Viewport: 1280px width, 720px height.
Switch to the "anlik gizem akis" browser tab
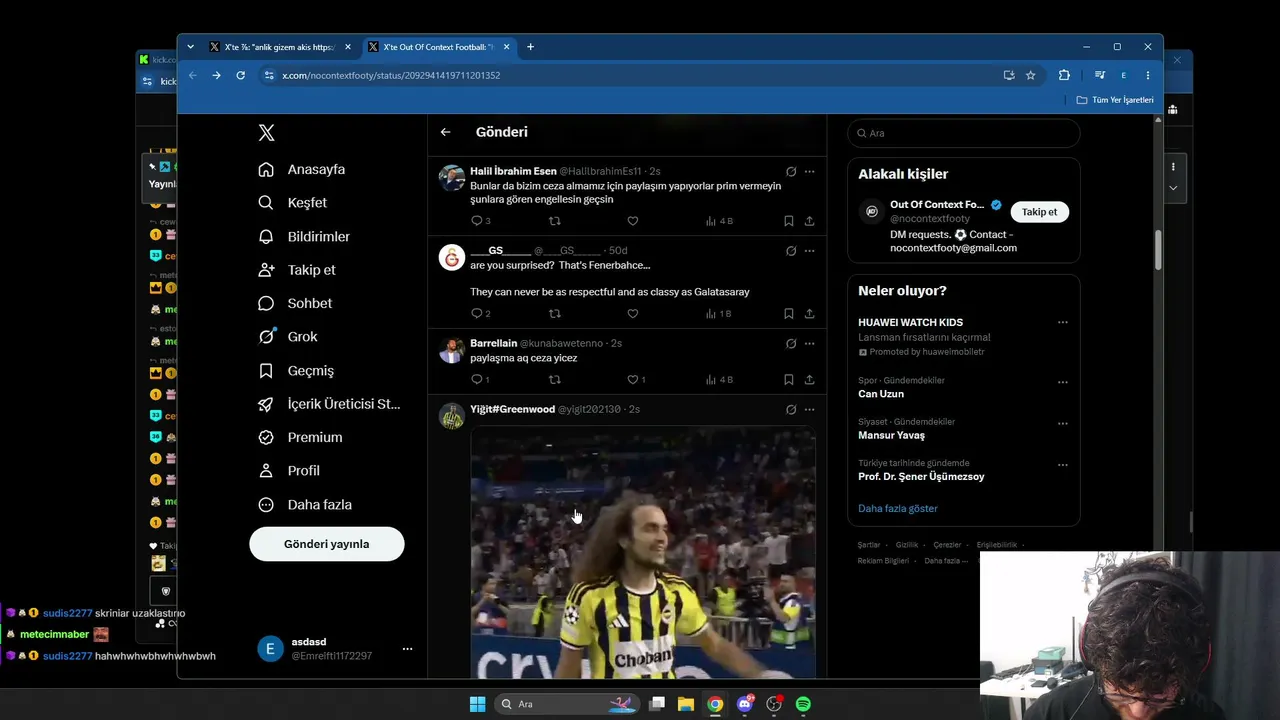tap(280, 47)
